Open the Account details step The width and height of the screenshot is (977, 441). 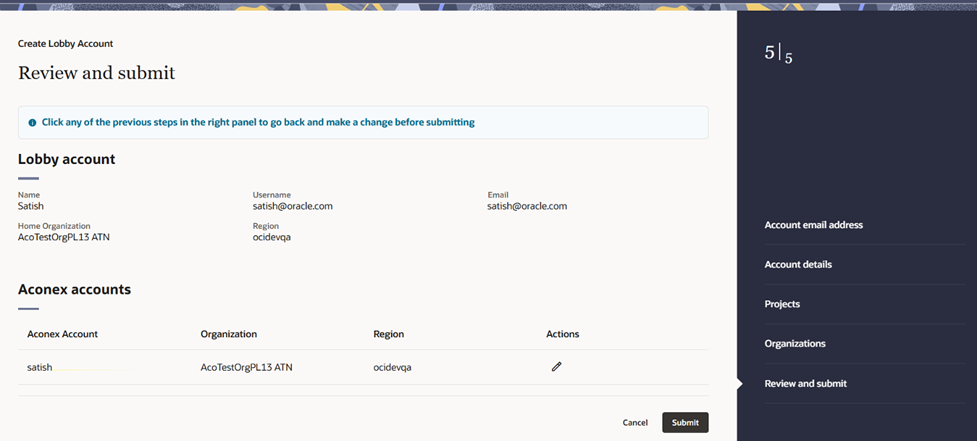tap(798, 265)
